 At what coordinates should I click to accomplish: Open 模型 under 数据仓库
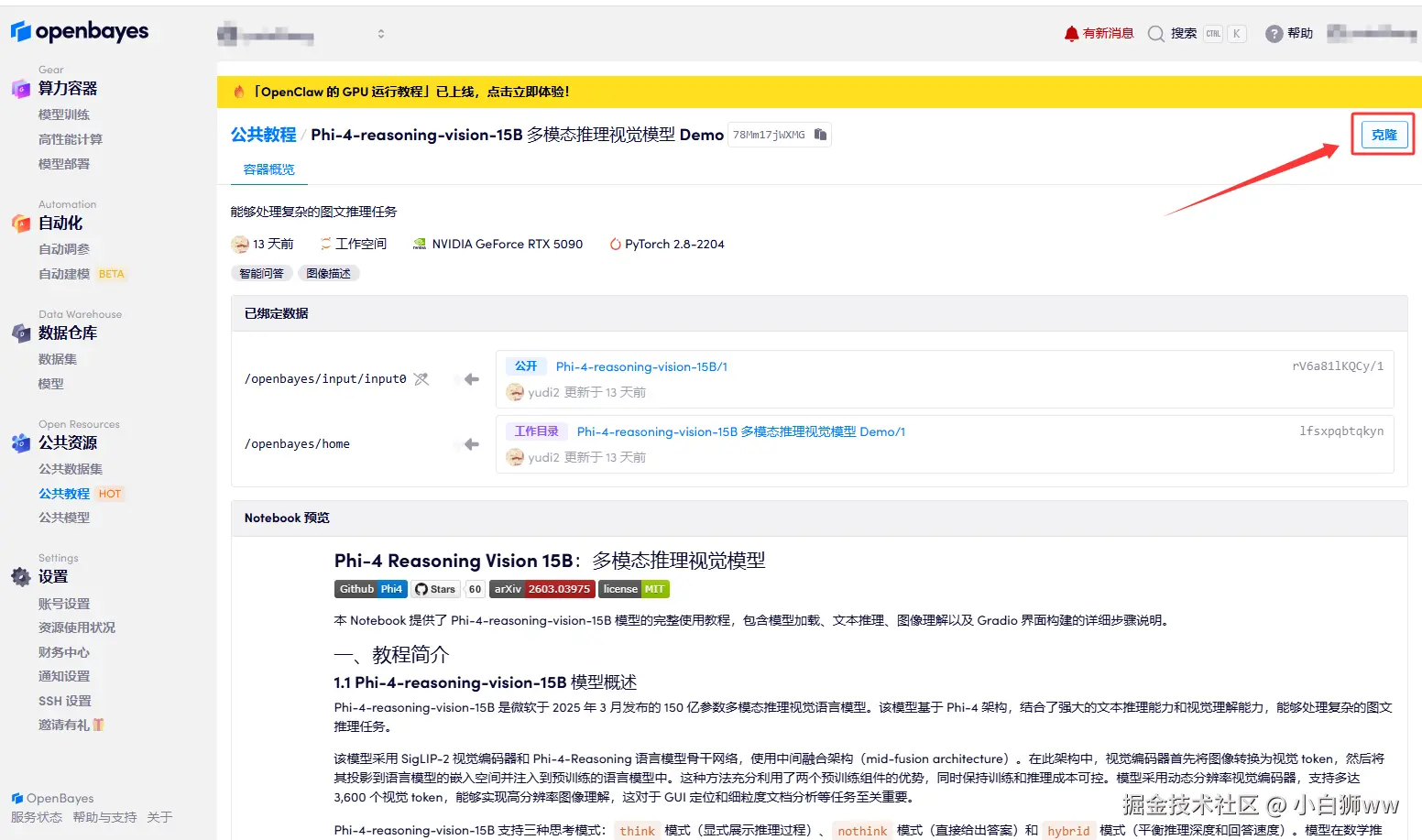pos(51,384)
